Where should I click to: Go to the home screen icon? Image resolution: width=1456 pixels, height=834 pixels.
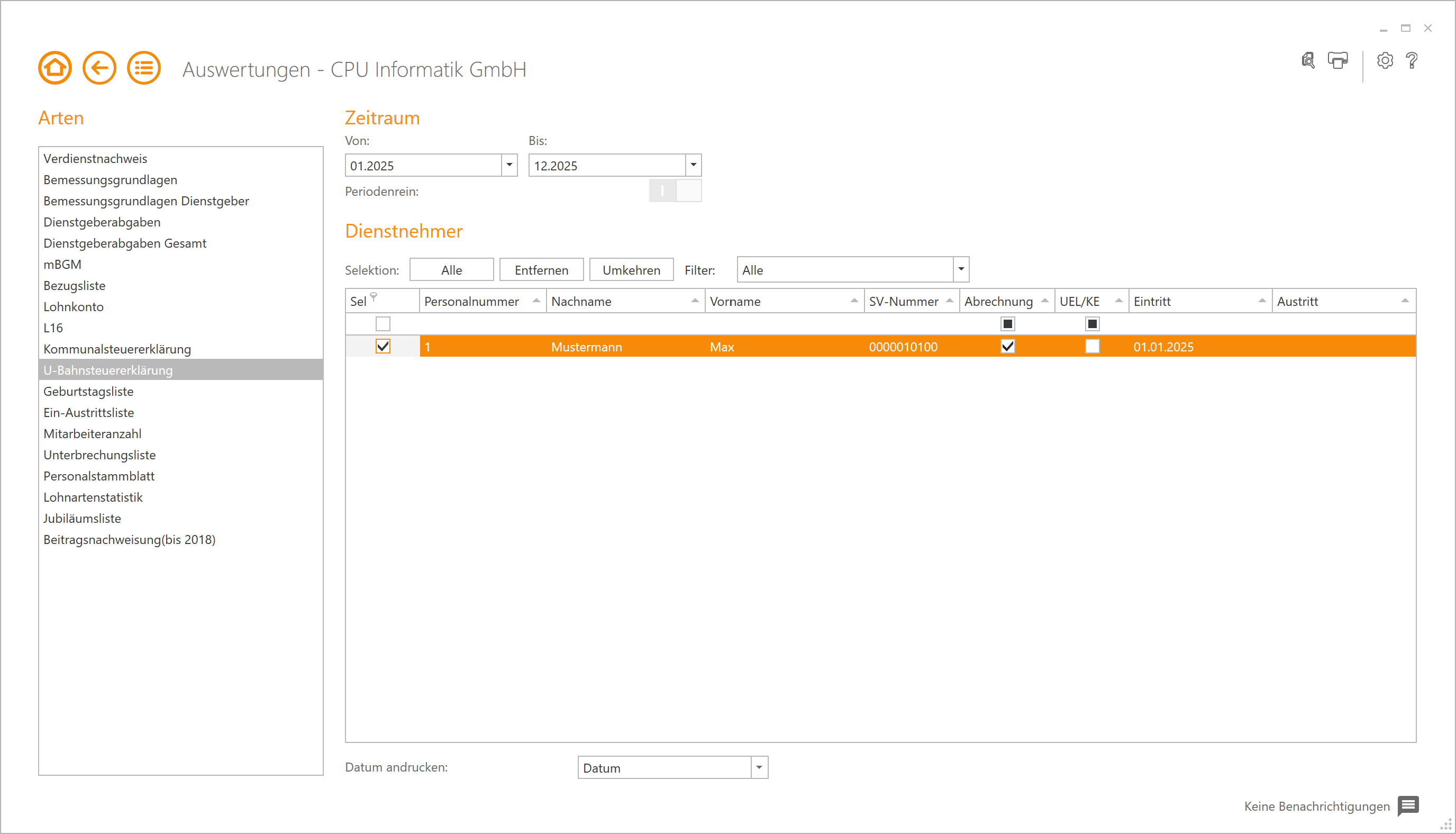click(55, 68)
